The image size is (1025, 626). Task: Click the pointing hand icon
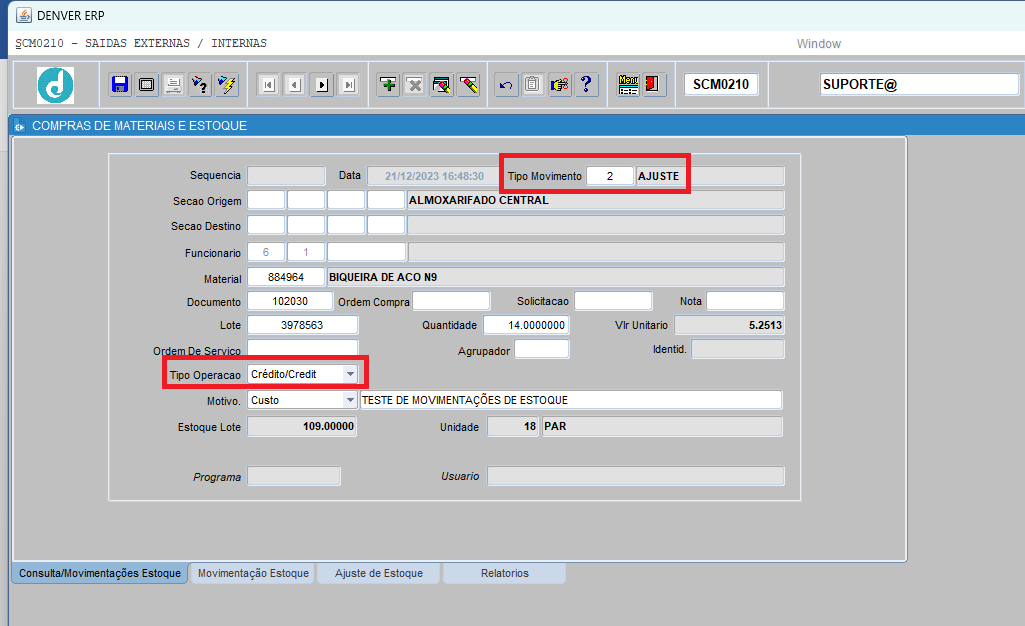[x=560, y=84]
